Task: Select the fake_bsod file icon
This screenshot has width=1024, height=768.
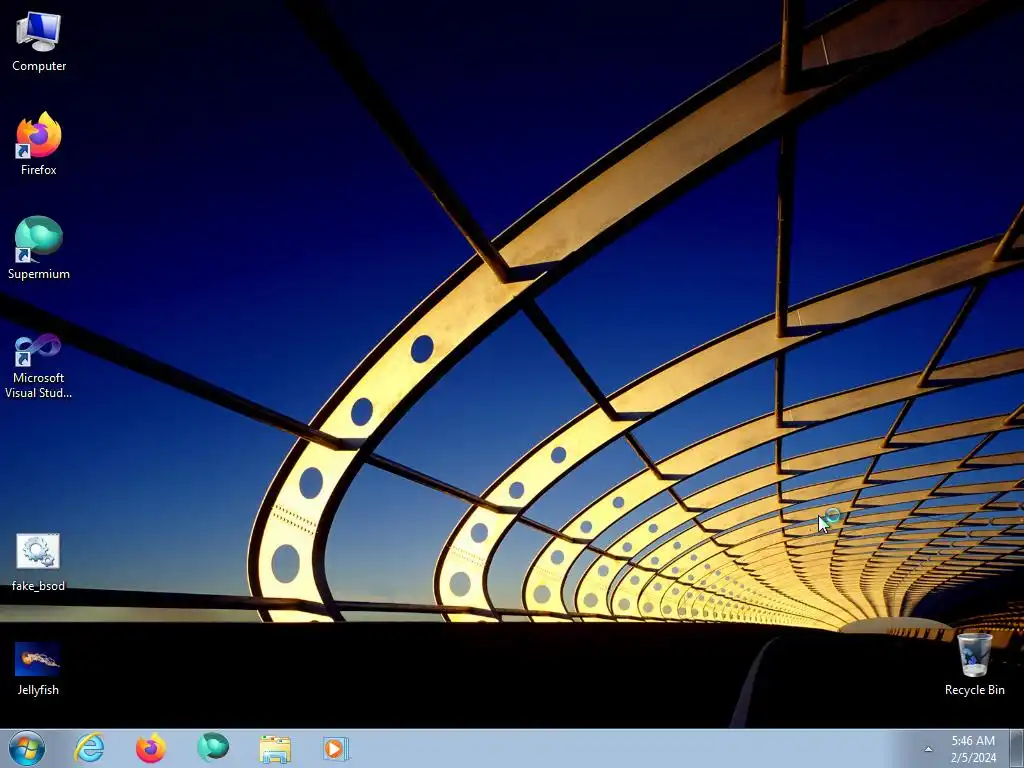Action: (x=38, y=563)
